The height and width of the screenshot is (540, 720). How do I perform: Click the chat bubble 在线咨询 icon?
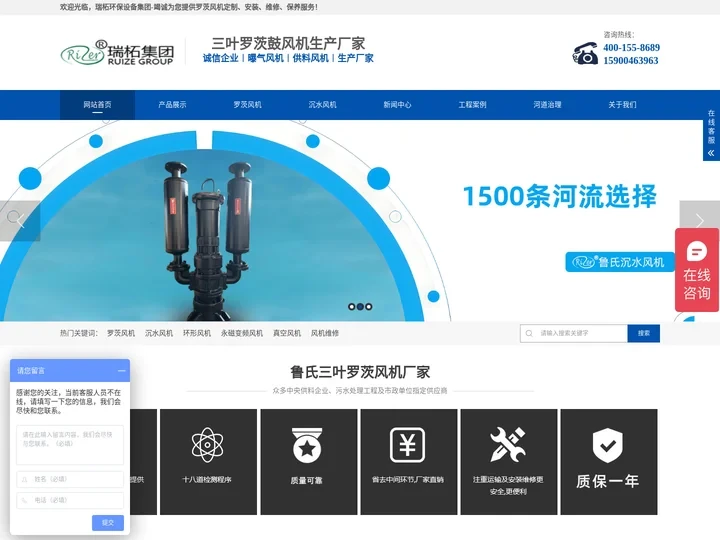pos(697,251)
